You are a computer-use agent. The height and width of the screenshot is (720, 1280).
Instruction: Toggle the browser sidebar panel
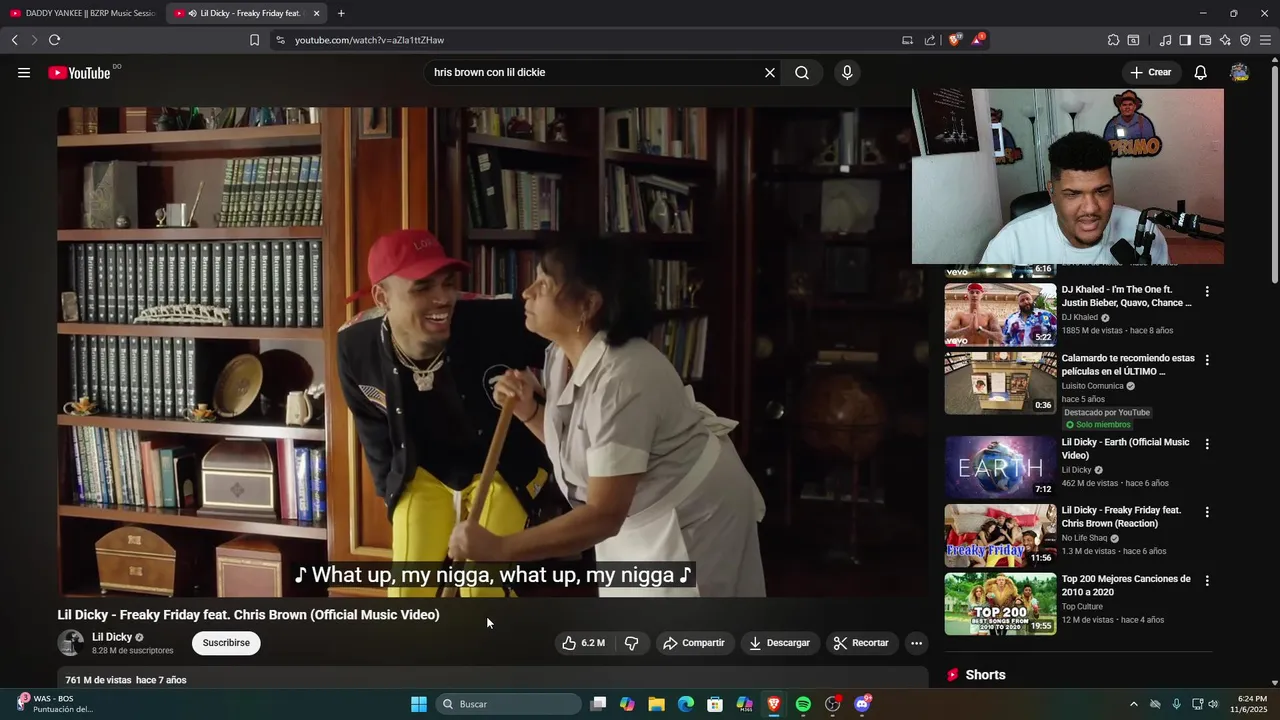point(1185,40)
